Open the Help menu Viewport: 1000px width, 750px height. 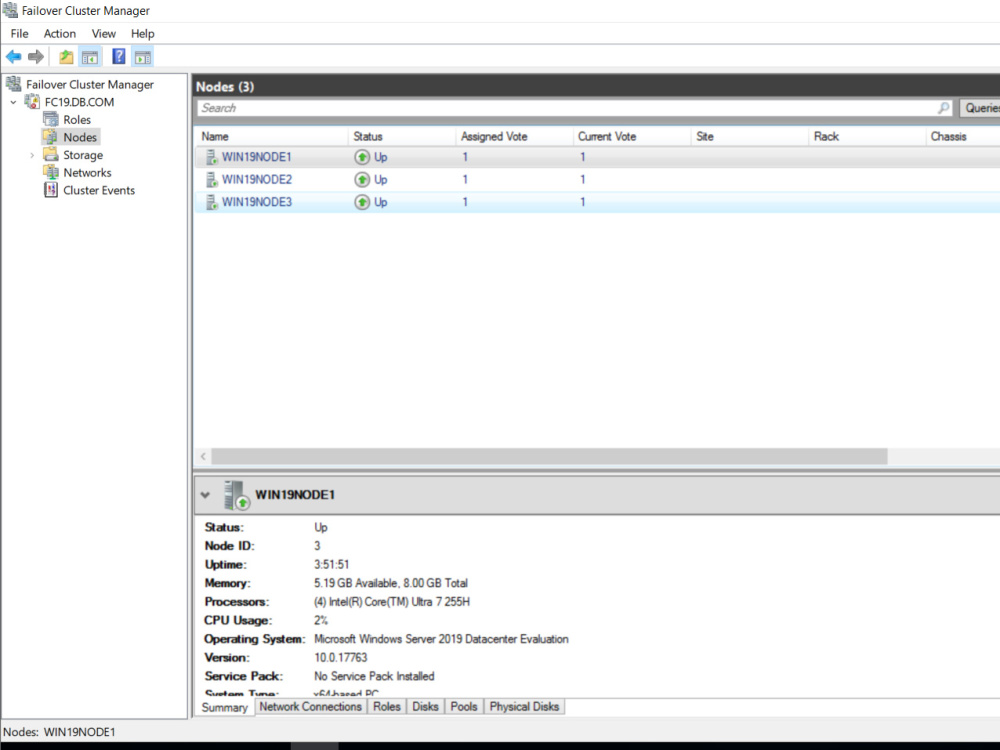142,34
